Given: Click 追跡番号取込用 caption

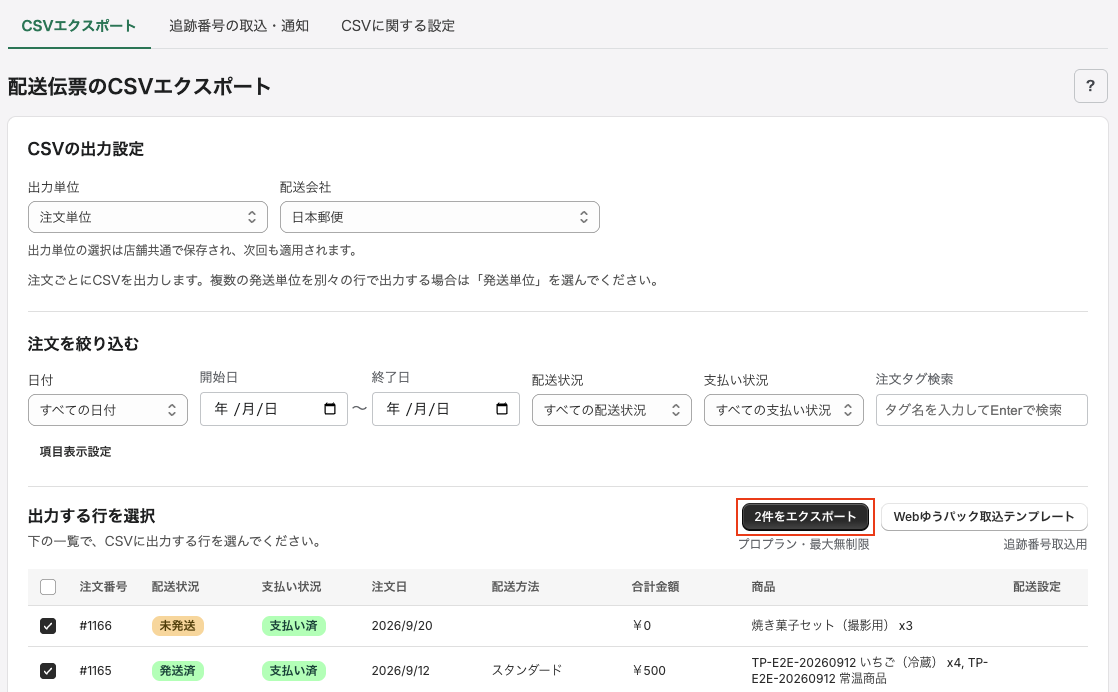Looking at the screenshot, I should pyautogui.click(x=1045, y=544).
